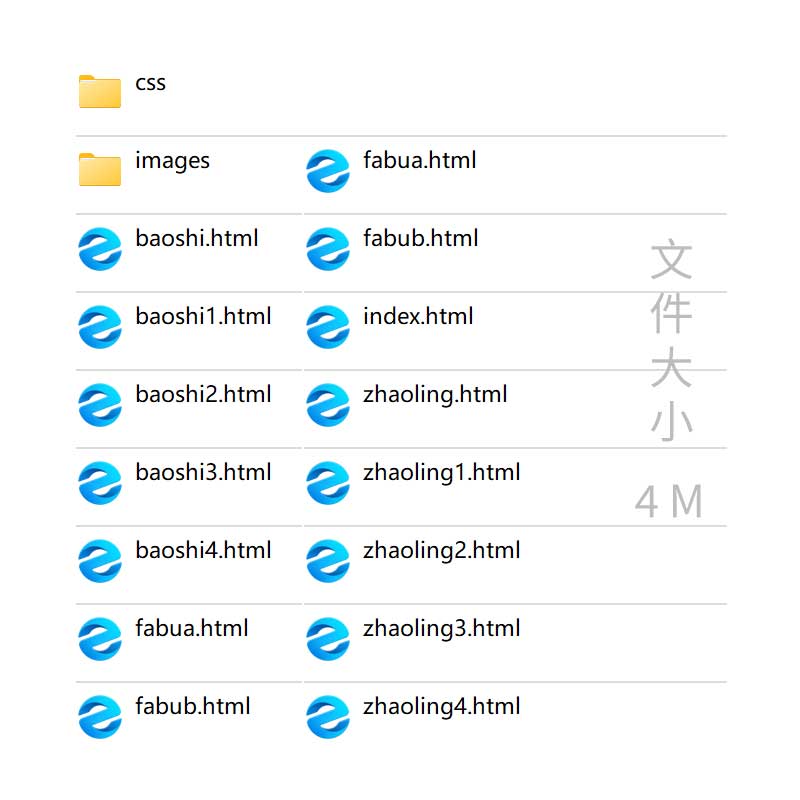The height and width of the screenshot is (800, 800).
Task: Click the icon next to baoshi1.html
Action: click(100, 327)
